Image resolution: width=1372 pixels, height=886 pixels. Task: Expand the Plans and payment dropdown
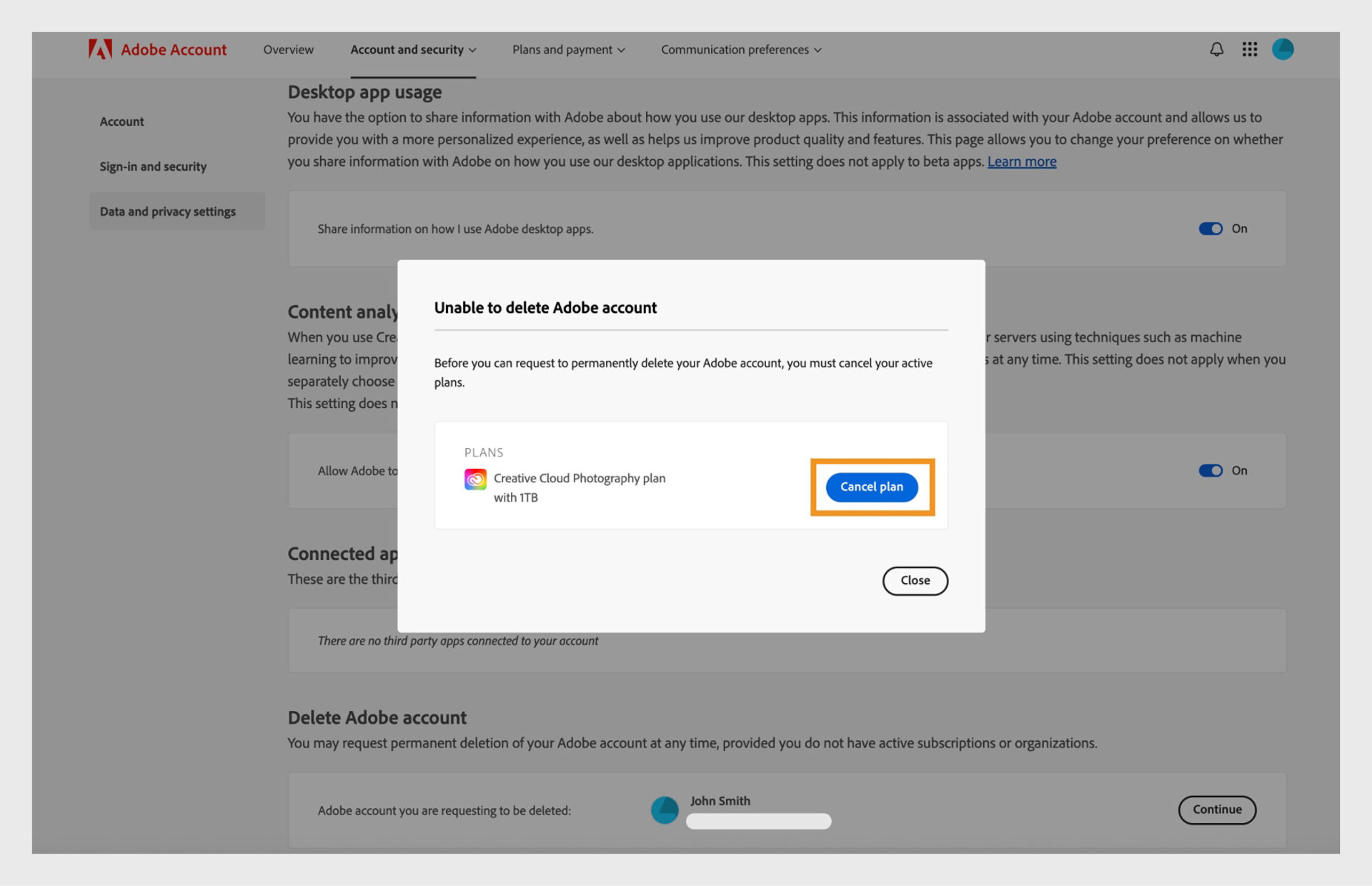568,49
